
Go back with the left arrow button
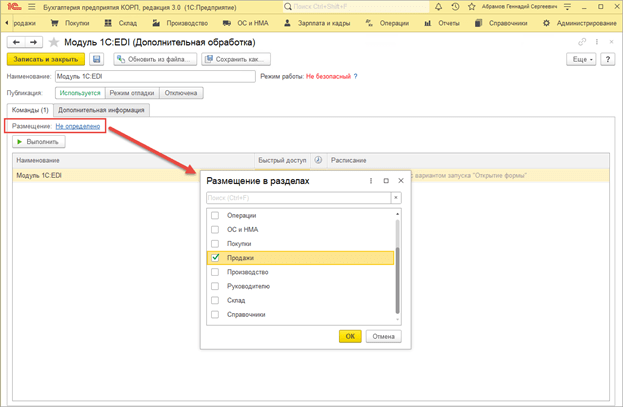click(x=16, y=42)
